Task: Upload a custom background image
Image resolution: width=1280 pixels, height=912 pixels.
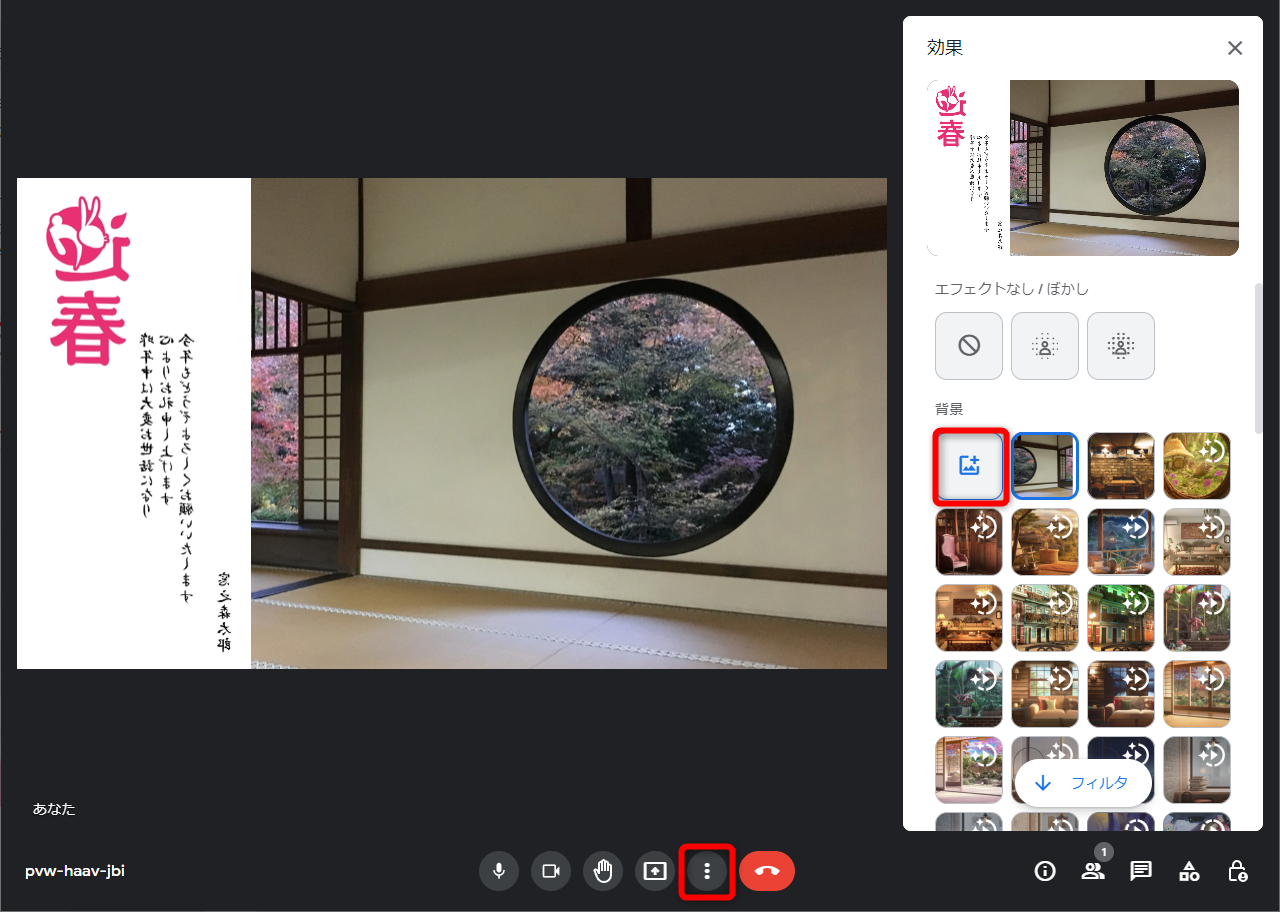Action: 969,466
